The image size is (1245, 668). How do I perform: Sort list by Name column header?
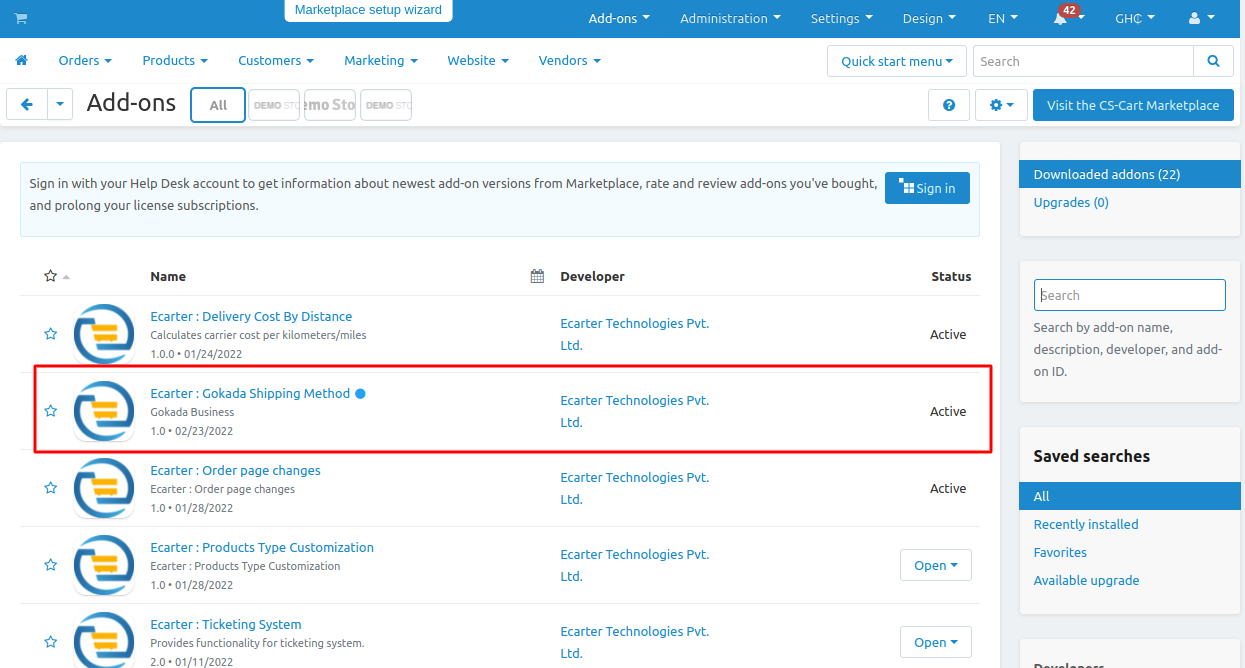point(168,276)
